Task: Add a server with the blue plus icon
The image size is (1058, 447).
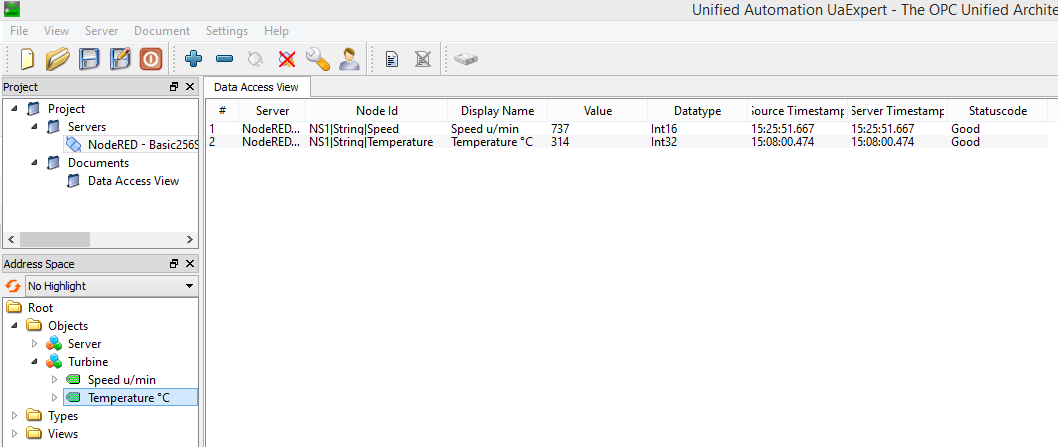Action: (194, 59)
